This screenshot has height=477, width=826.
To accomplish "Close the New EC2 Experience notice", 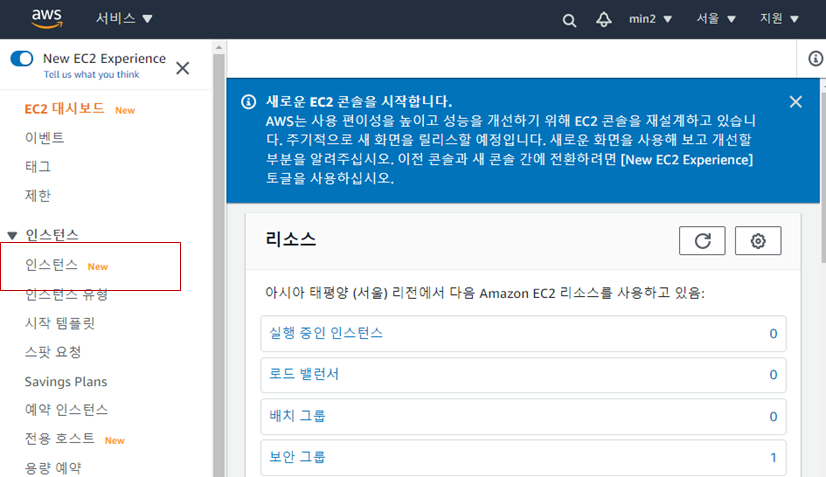I will point(182,68).
